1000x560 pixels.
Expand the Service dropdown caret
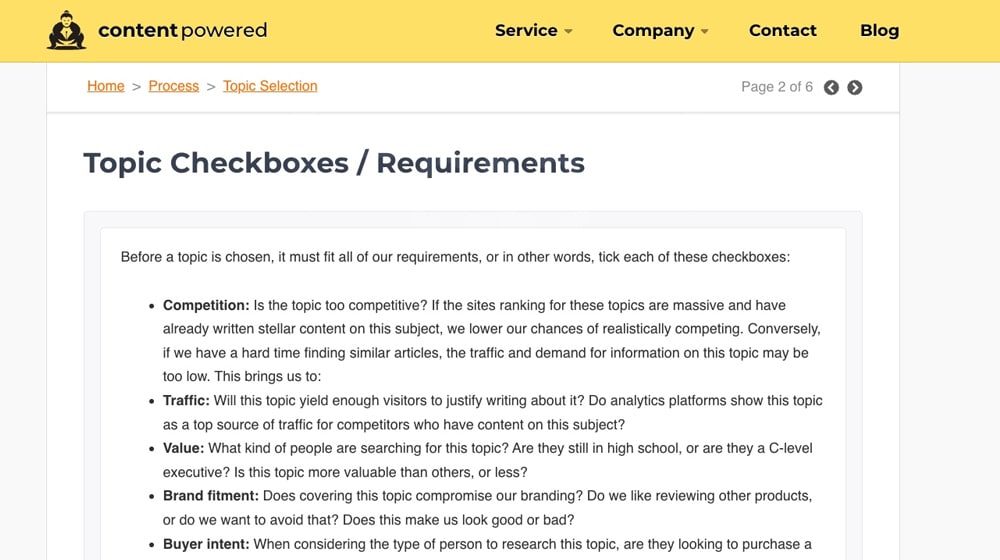click(569, 32)
